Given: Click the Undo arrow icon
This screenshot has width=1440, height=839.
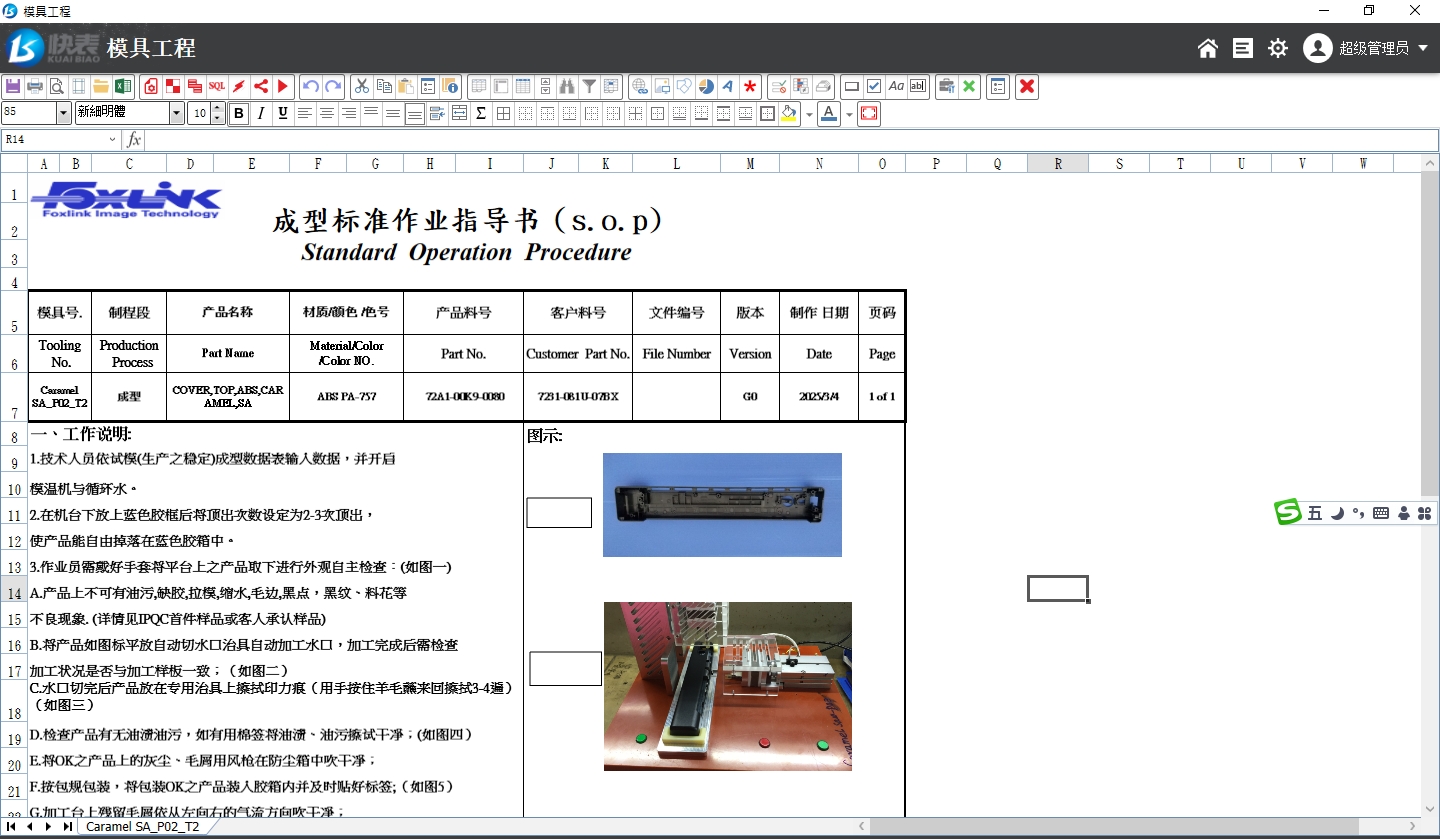Looking at the screenshot, I should click(311, 86).
